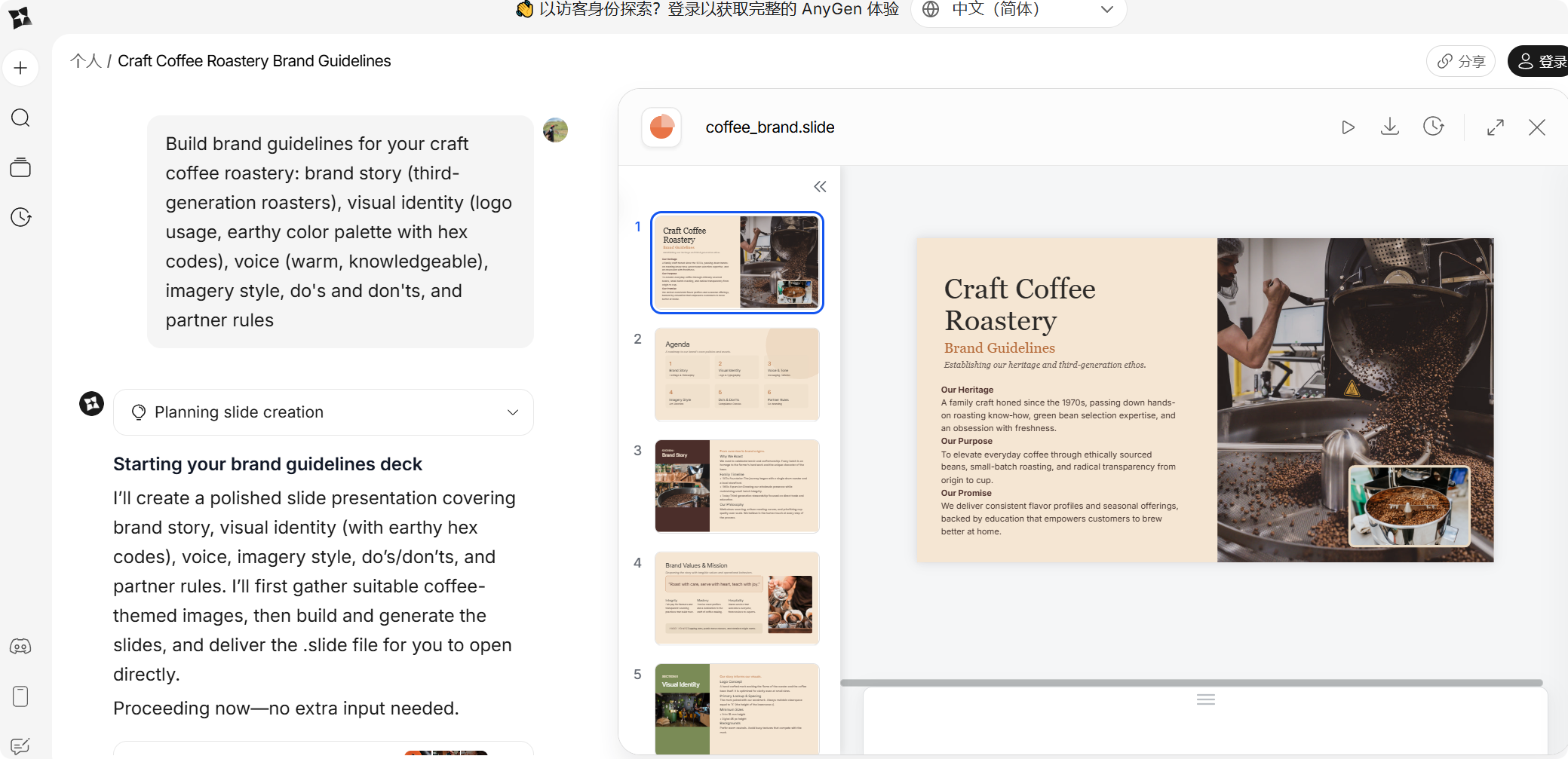This screenshot has width=1568, height=759.
Task: Select slide 2 Agenda thumbnail
Action: [737, 374]
